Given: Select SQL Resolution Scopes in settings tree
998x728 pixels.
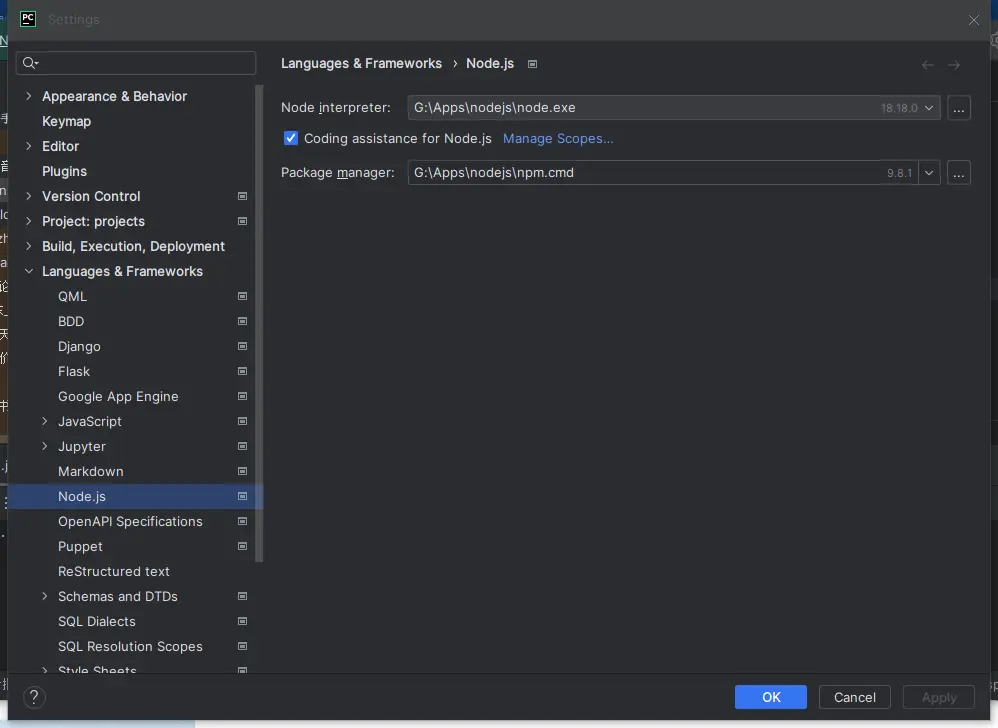Looking at the screenshot, I should (130, 647).
